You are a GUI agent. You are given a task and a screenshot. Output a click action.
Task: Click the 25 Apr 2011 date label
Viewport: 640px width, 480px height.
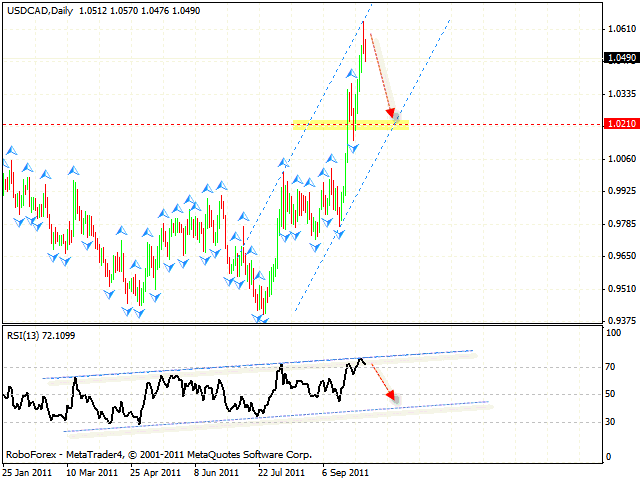[155, 471]
